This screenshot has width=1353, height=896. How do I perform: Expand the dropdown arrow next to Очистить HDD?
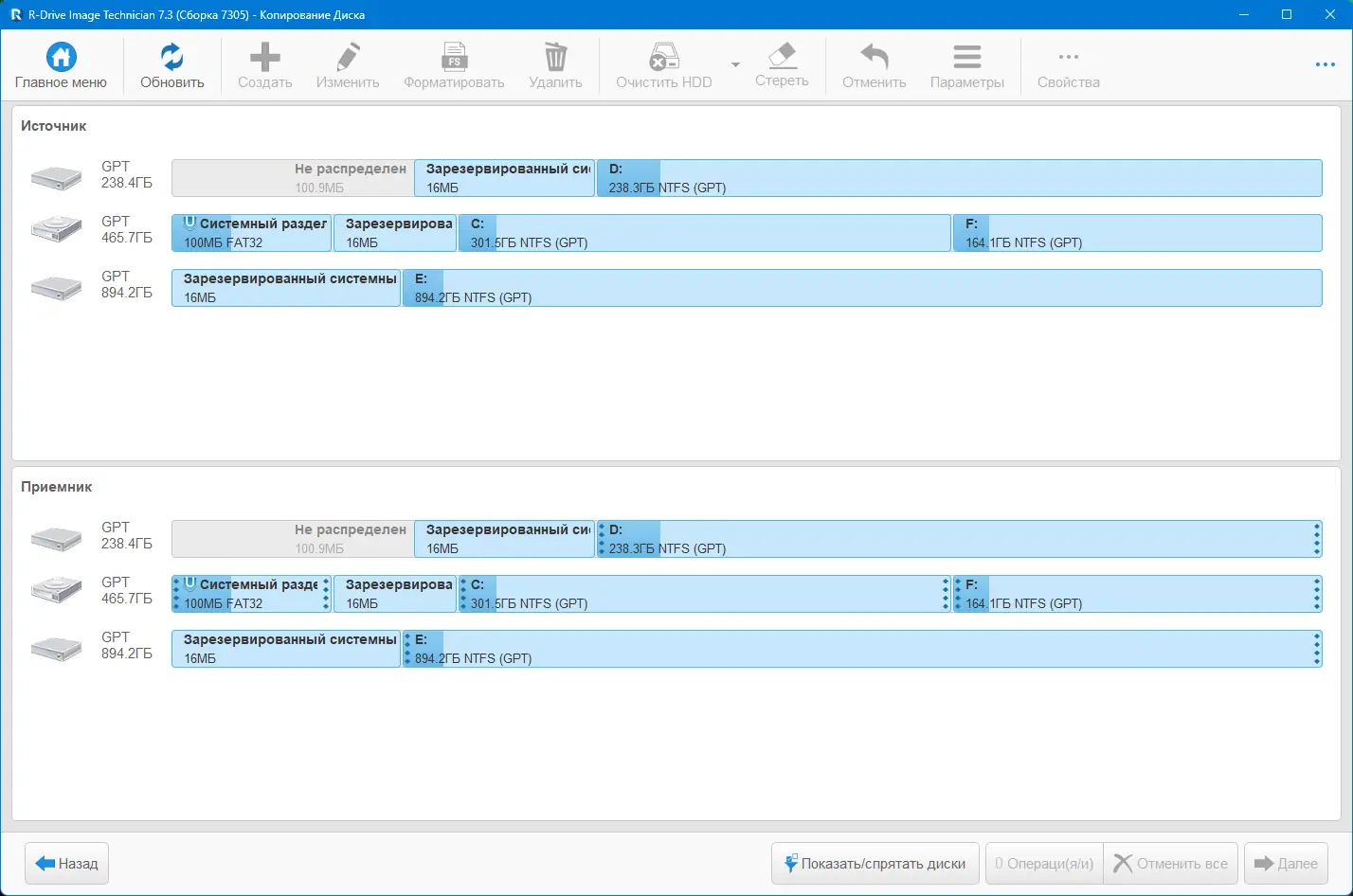pyautogui.click(x=735, y=64)
